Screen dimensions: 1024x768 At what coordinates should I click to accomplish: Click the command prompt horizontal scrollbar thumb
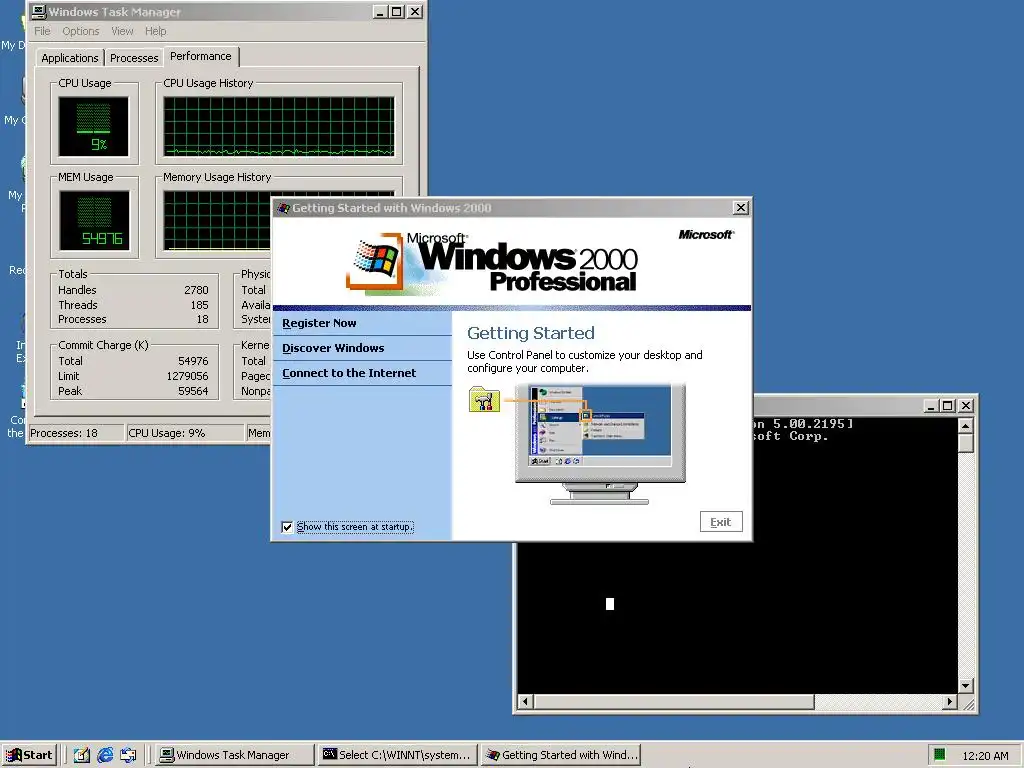(x=673, y=702)
